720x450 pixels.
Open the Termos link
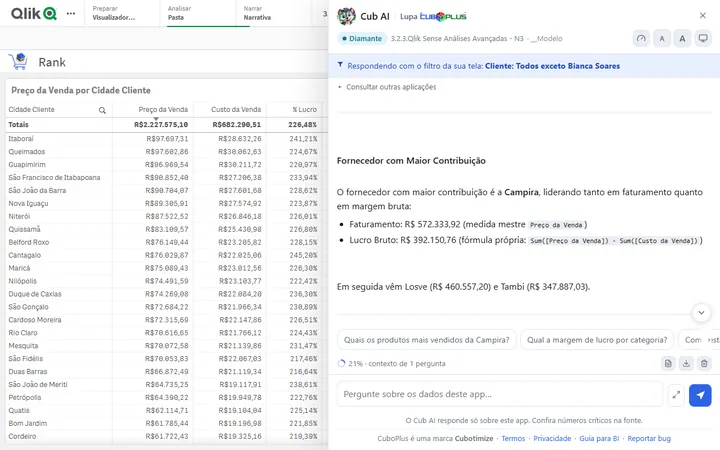tap(513, 439)
